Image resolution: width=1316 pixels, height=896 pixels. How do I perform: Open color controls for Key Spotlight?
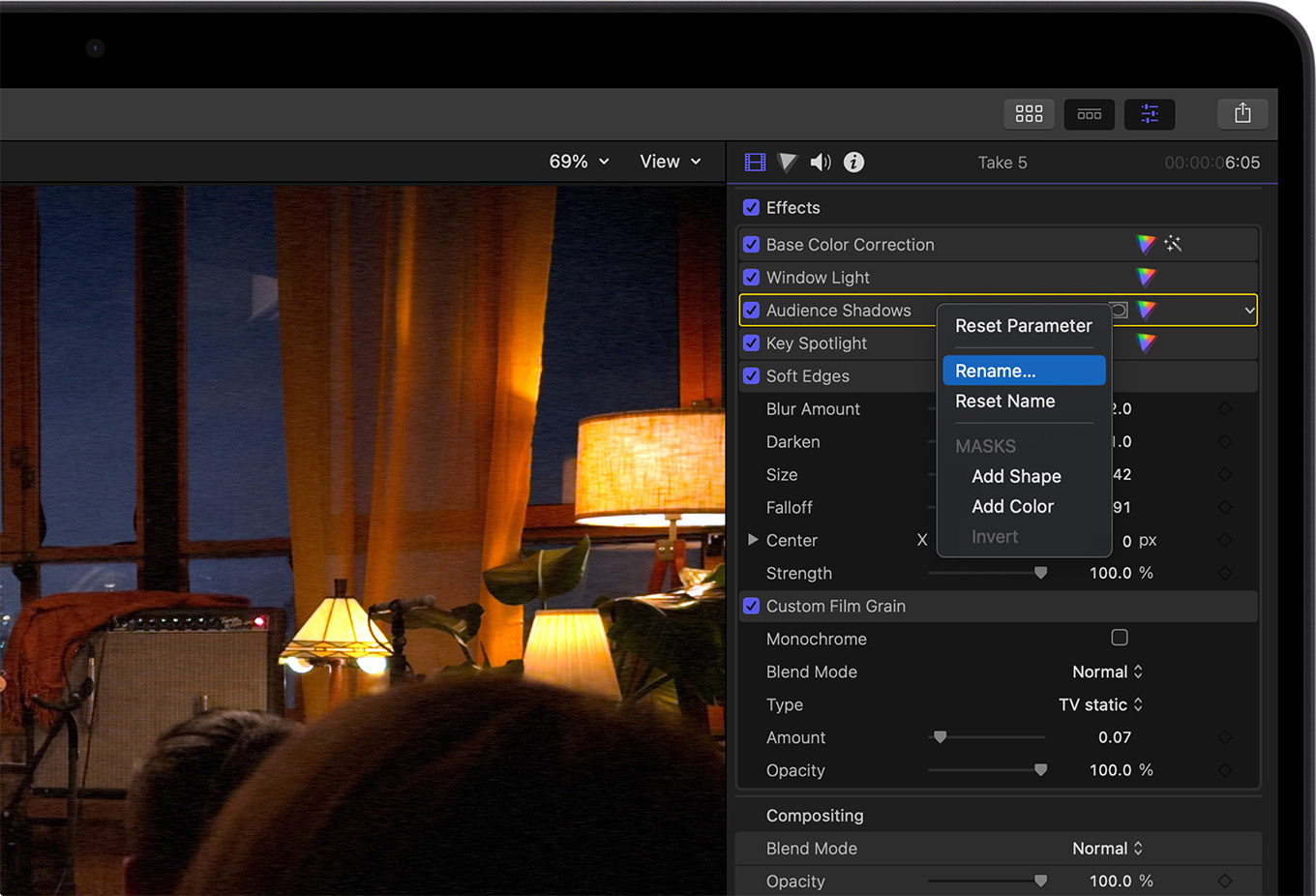tap(1146, 343)
